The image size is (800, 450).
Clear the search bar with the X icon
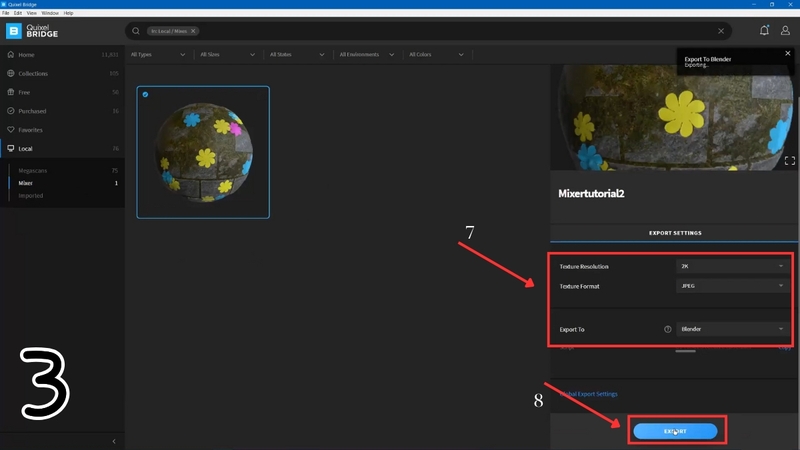pyautogui.click(x=721, y=31)
